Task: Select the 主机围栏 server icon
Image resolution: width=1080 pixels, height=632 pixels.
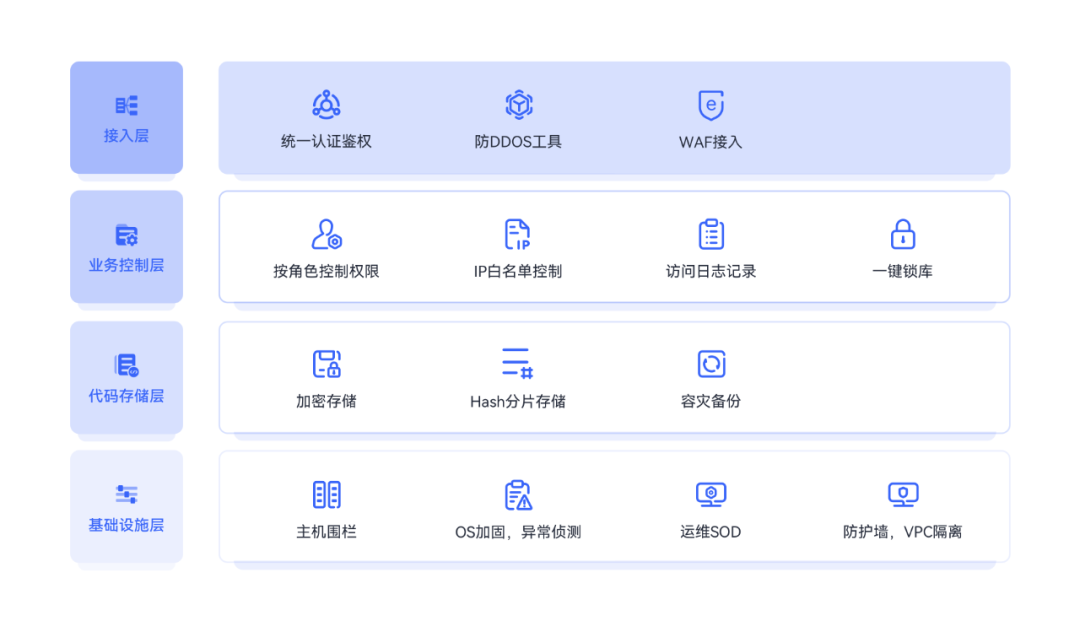Action: click(x=325, y=493)
